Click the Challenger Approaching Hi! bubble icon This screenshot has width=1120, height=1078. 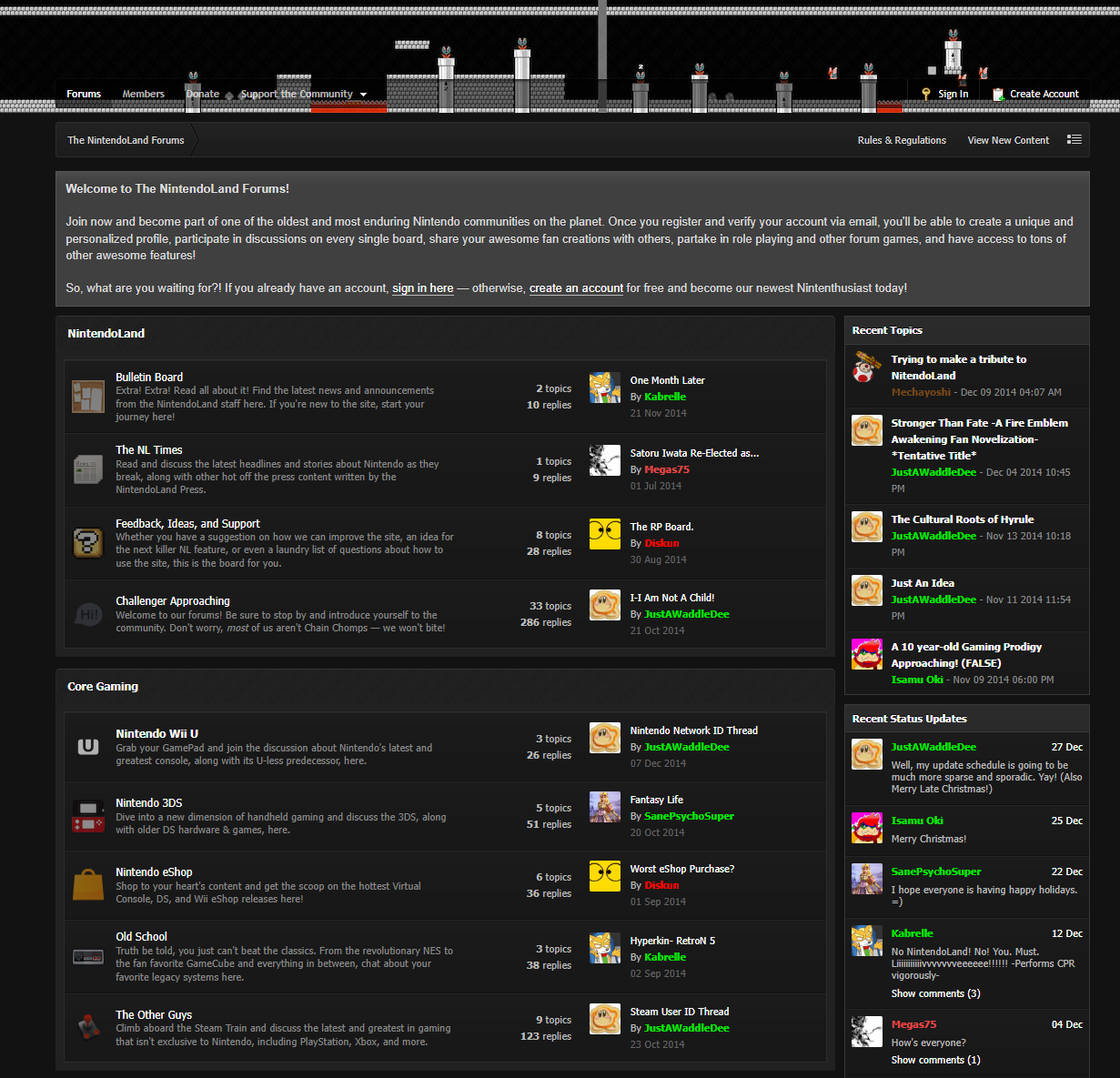(88, 614)
